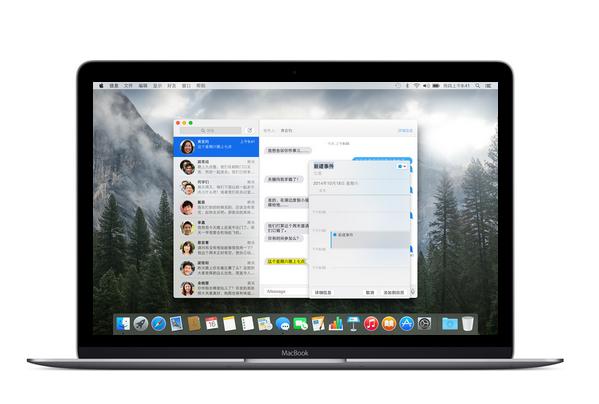Open Notification Center from menu bar
This screenshot has height=404, width=599.
[x=489, y=86]
